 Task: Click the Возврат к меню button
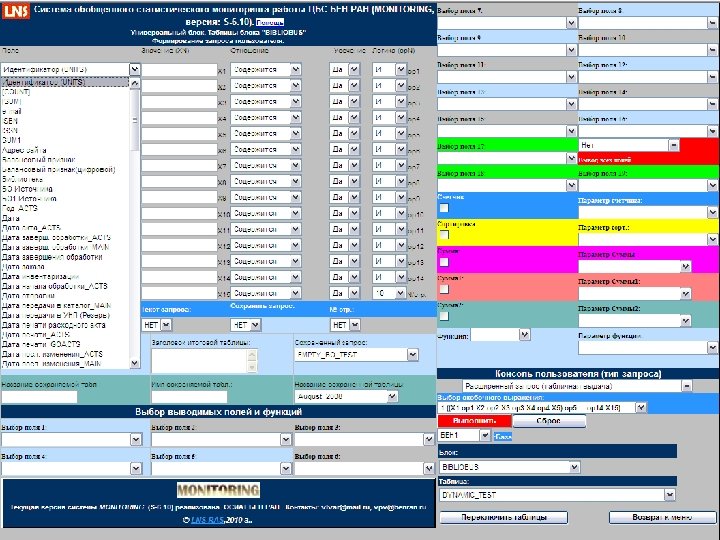(x=662, y=517)
